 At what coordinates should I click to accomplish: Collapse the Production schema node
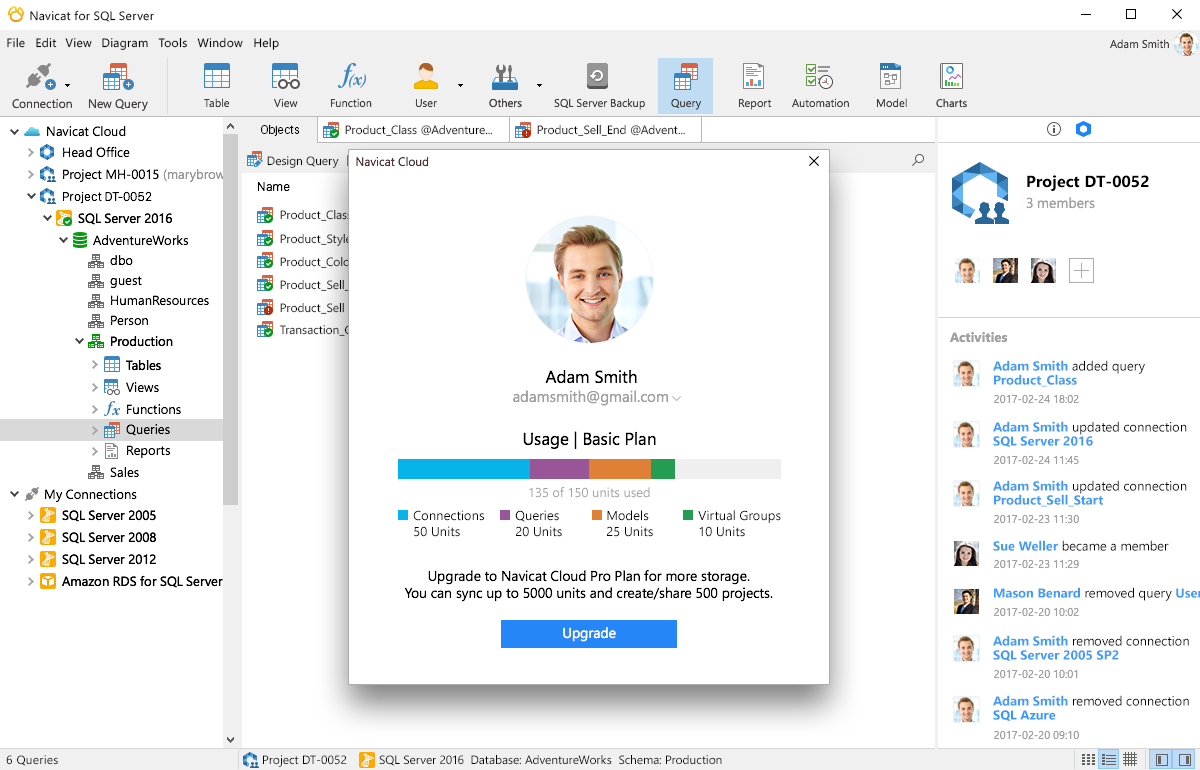click(79, 341)
